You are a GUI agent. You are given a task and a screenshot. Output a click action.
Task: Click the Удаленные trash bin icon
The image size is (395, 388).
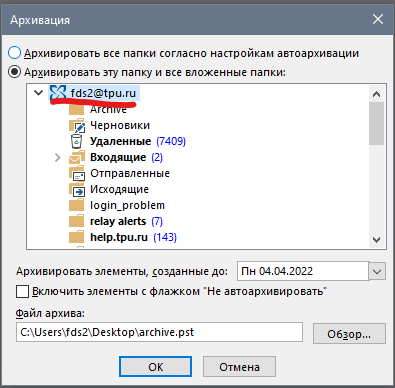(x=77, y=141)
